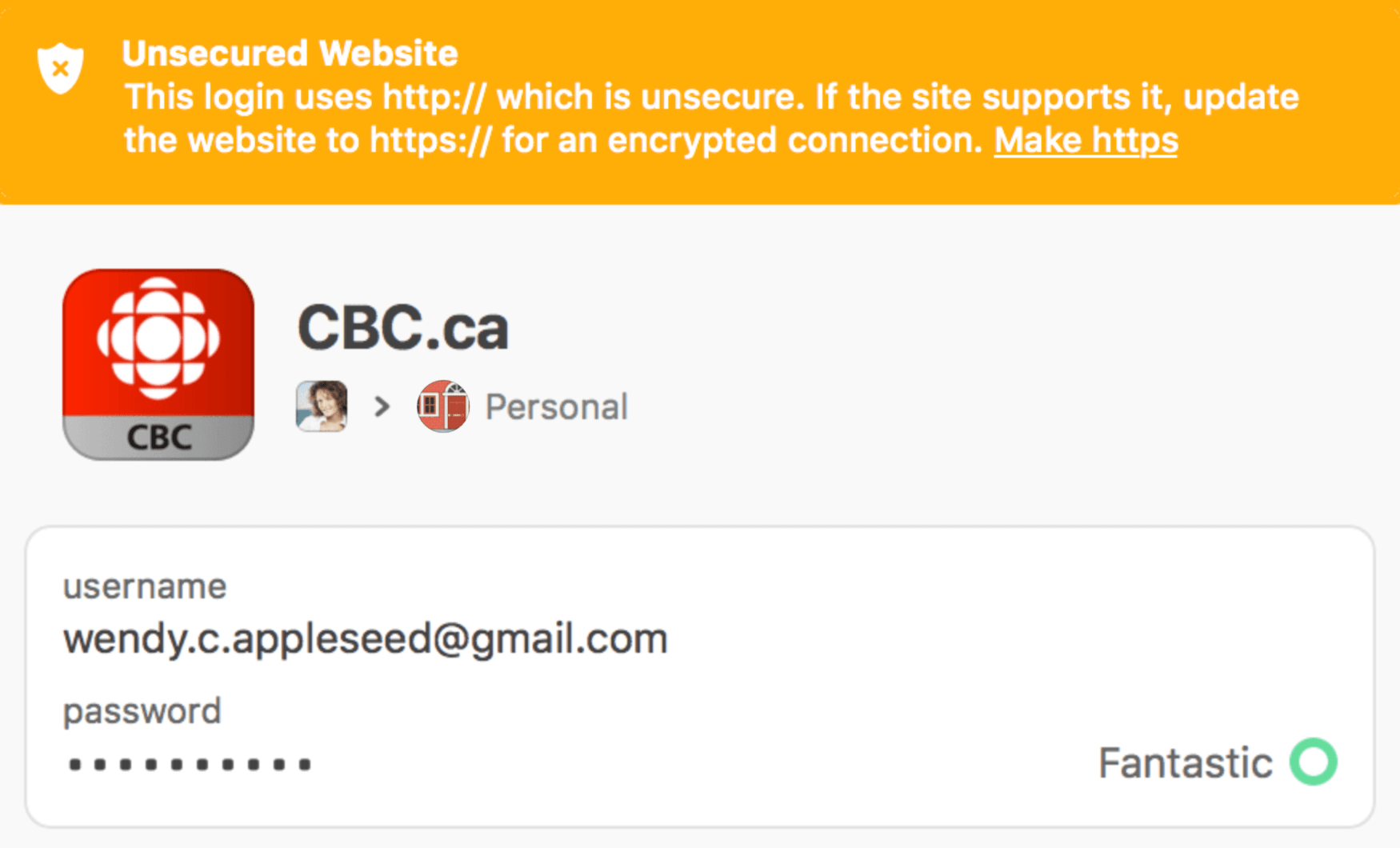The width and height of the screenshot is (1400, 848).
Task: Click the CBC.ca item title
Action: 403,327
